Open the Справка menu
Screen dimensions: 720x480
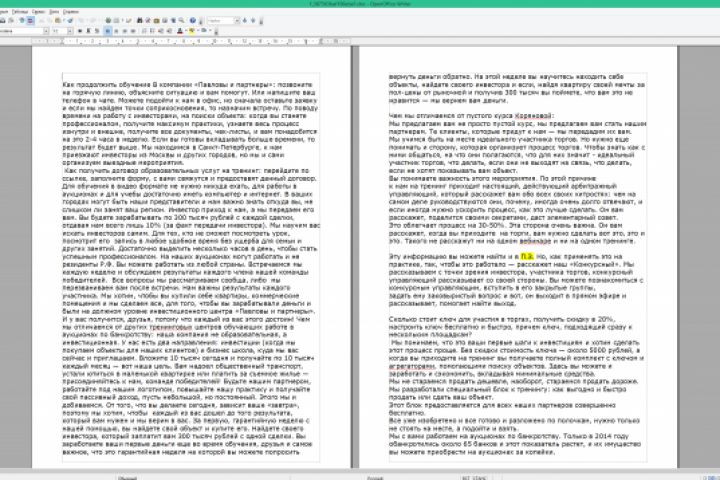(x=71, y=11)
